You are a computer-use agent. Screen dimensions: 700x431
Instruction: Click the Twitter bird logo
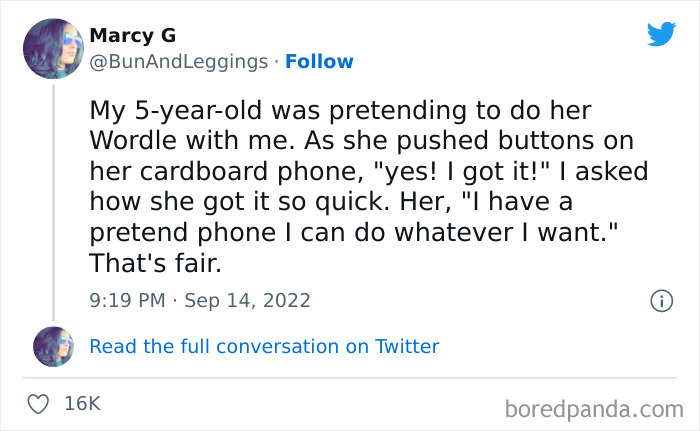(661, 35)
